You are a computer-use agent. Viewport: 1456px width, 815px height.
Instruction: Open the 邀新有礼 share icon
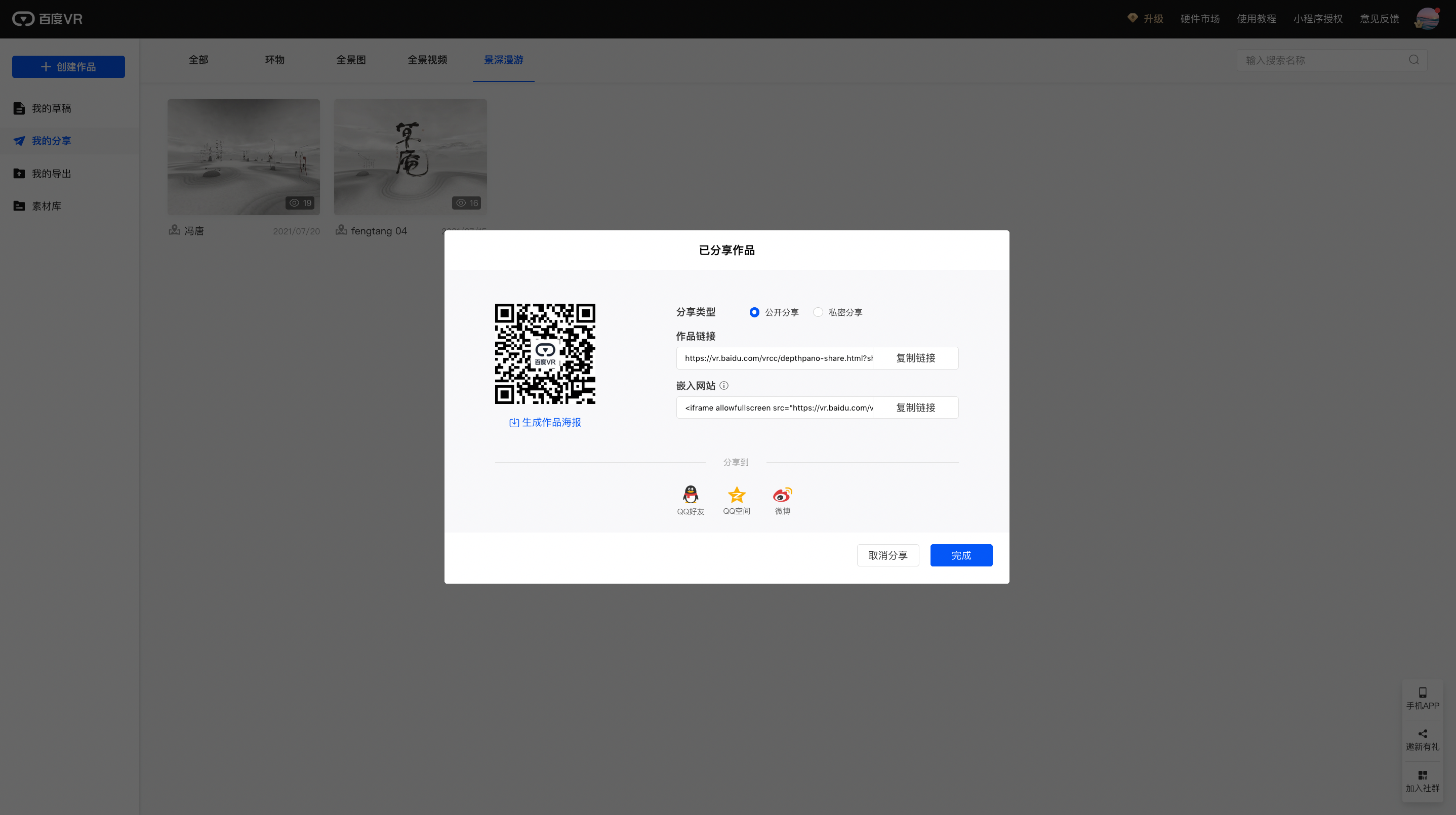(1423, 733)
